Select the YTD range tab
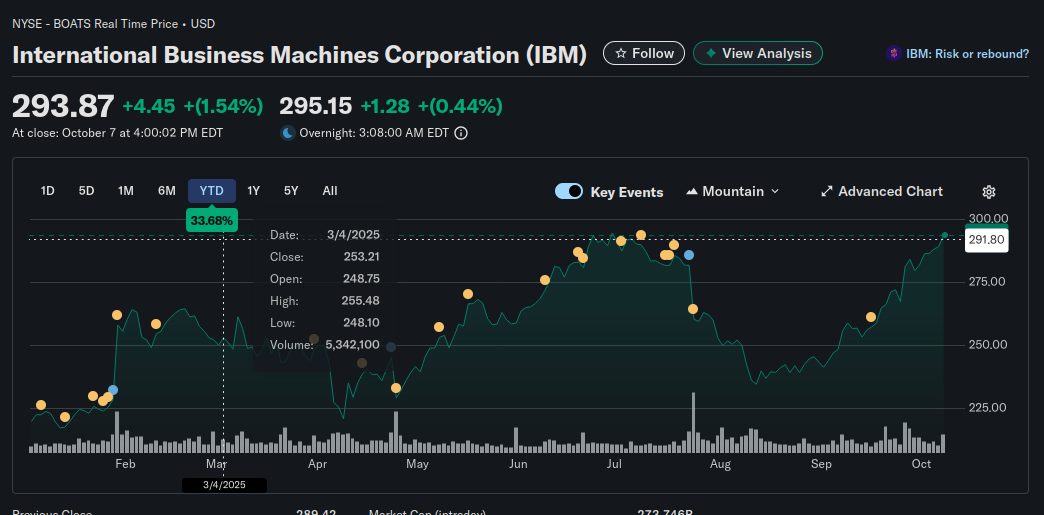Screen dimensions: 1044x515 coord(212,191)
